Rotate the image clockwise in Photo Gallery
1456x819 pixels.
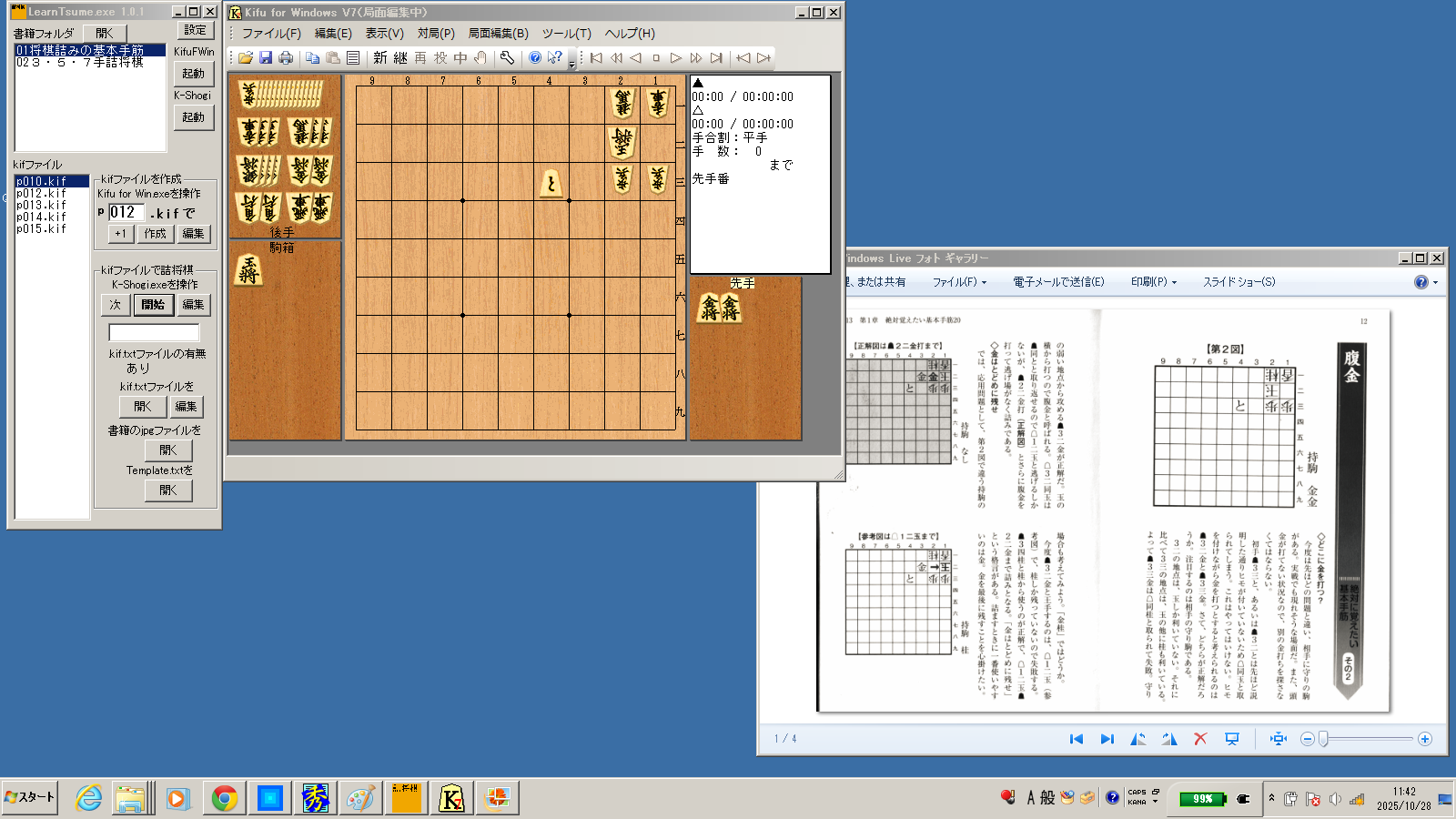(1169, 739)
